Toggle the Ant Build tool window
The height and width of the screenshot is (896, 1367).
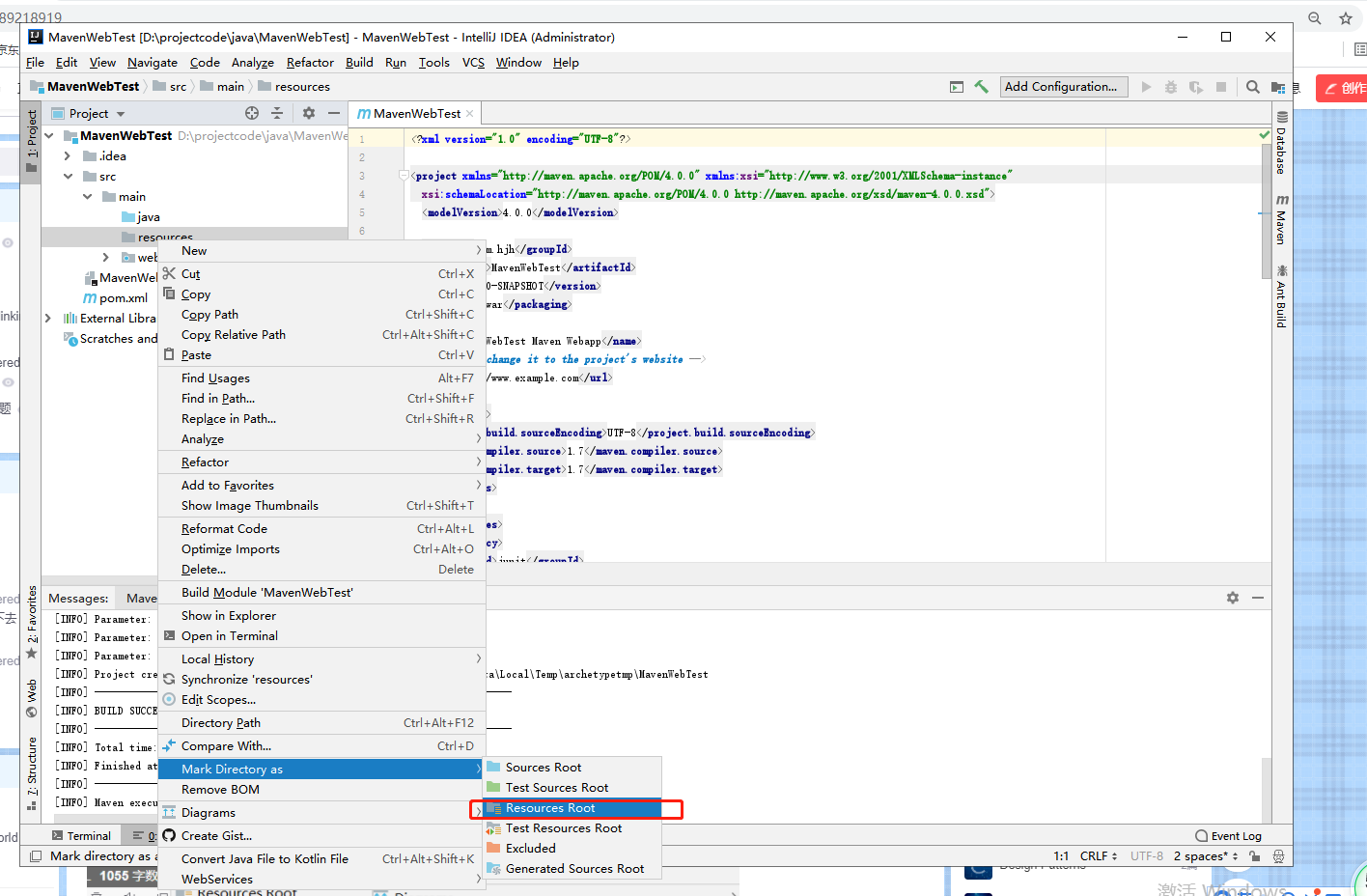point(1282,297)
